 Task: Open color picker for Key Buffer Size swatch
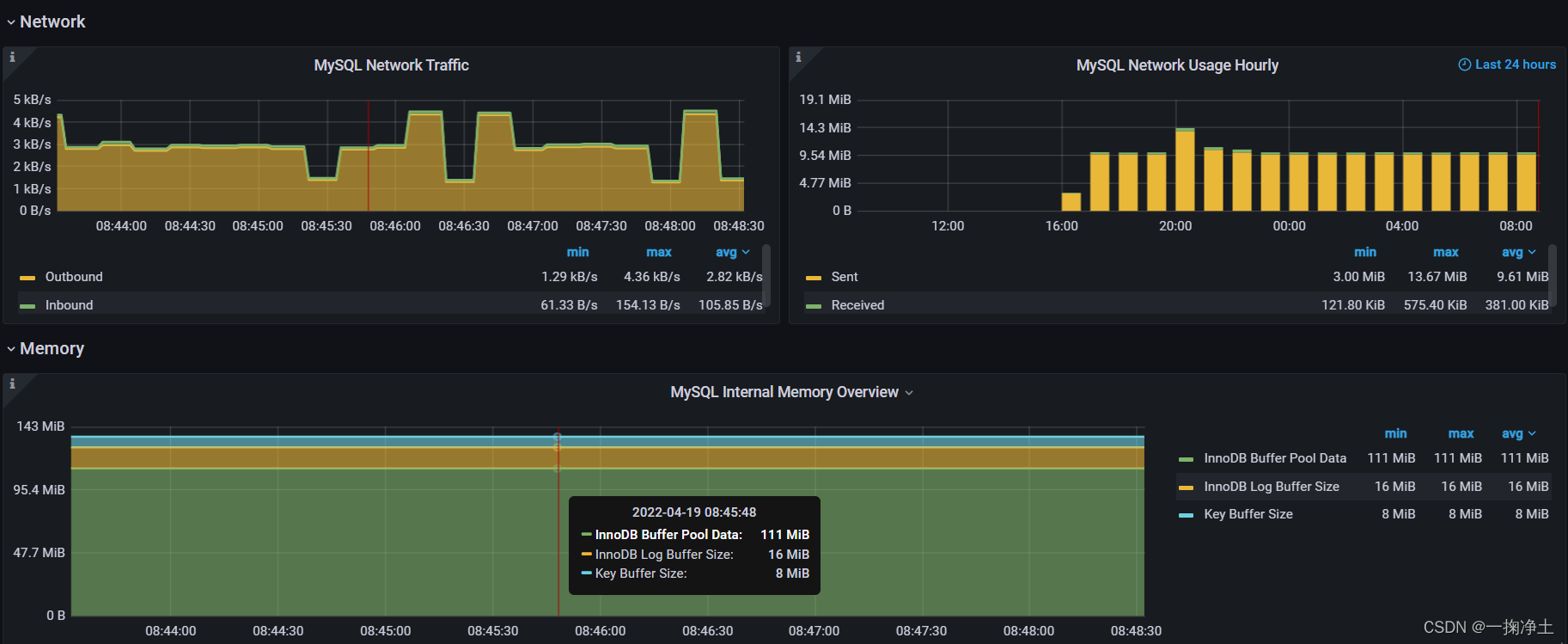click(x=1187, y=515)
